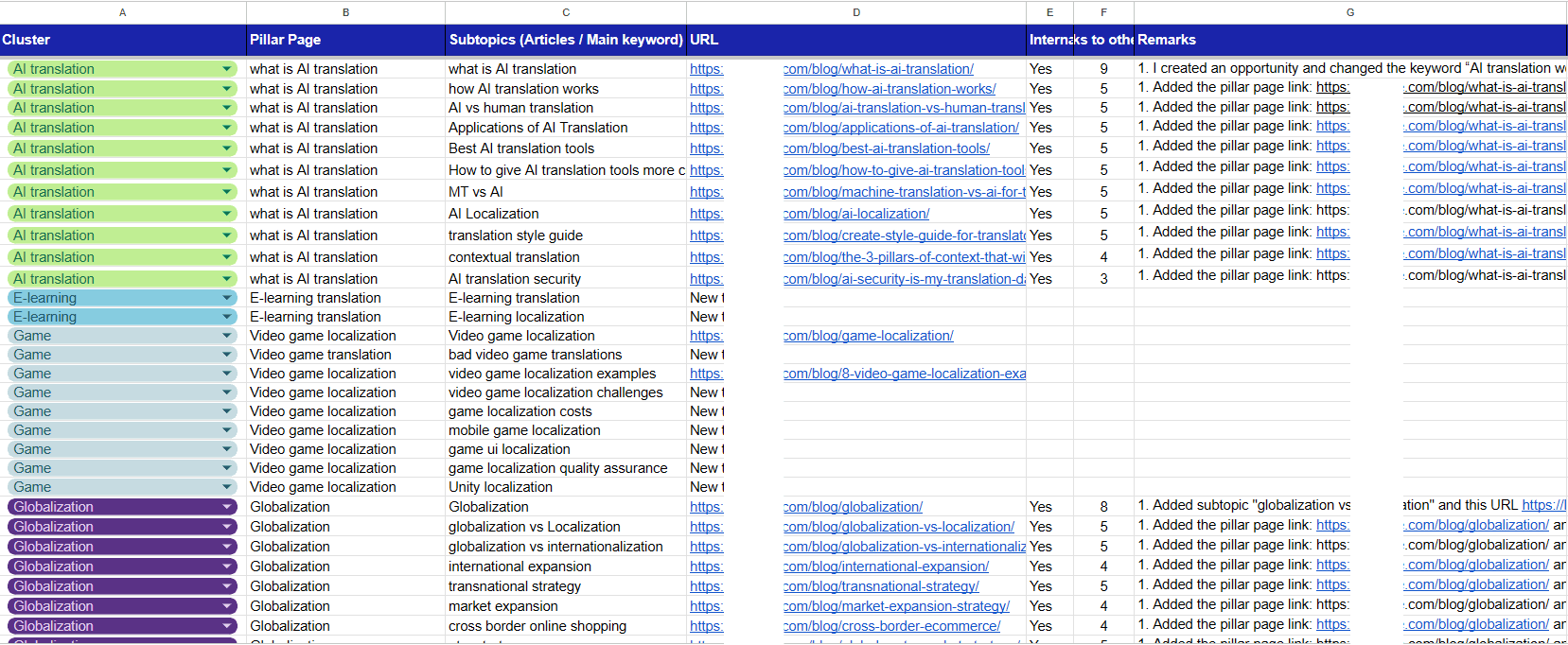Select column G header
Screen dimensions: 1568x645
(1350, 12)
